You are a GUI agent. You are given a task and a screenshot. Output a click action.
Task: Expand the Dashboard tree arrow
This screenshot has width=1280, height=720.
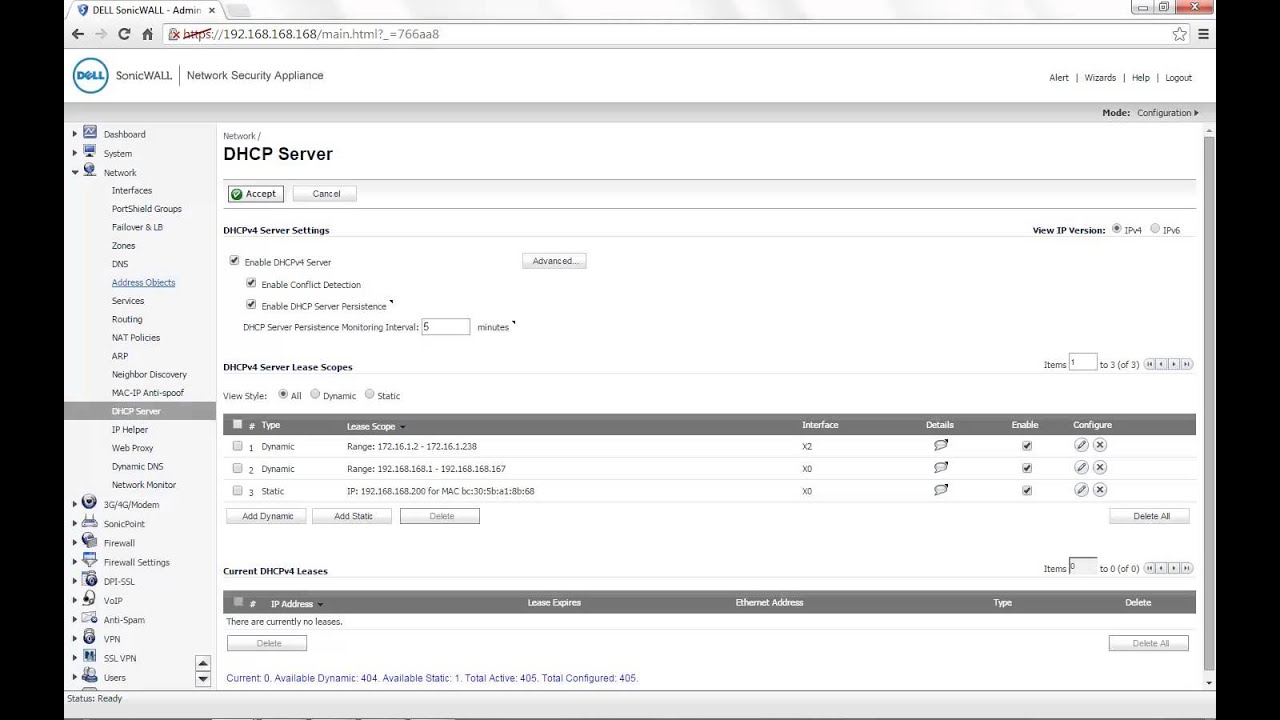point(74,134)
